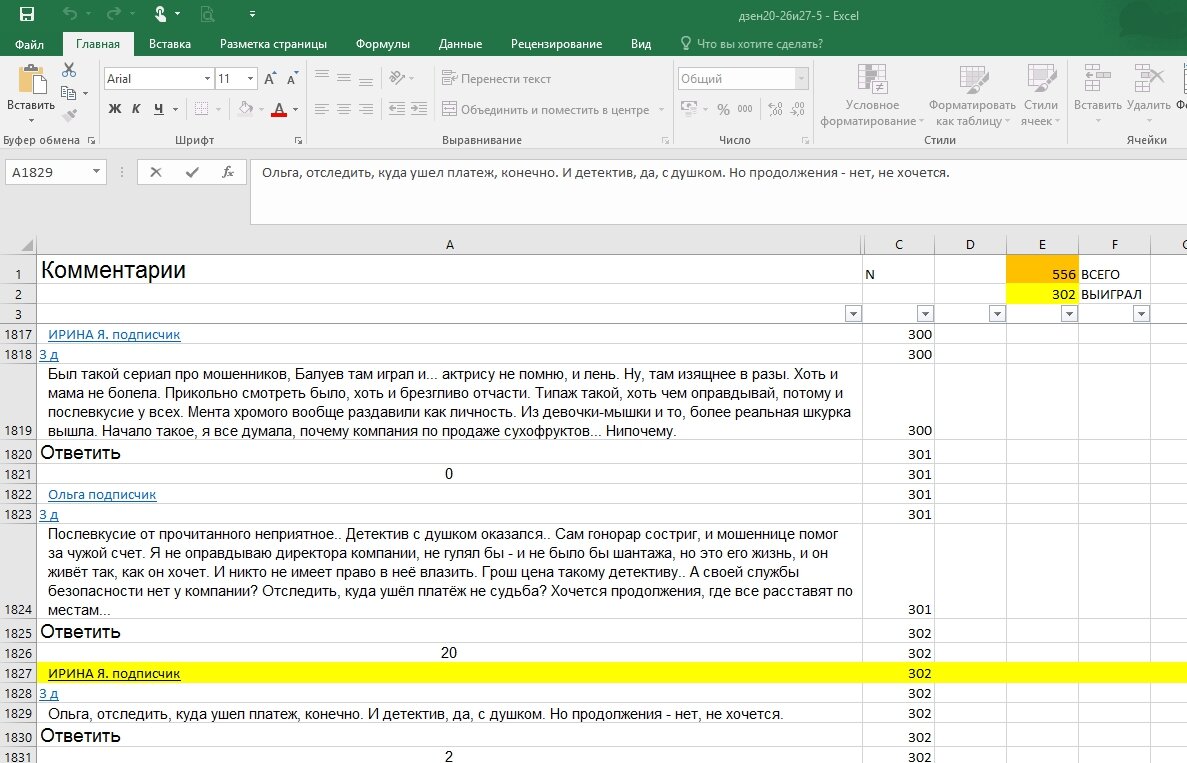Switch to the Данные tab
Image resolution: width=1187 pixels, height=763 pixels.
(x=460, y=44)
